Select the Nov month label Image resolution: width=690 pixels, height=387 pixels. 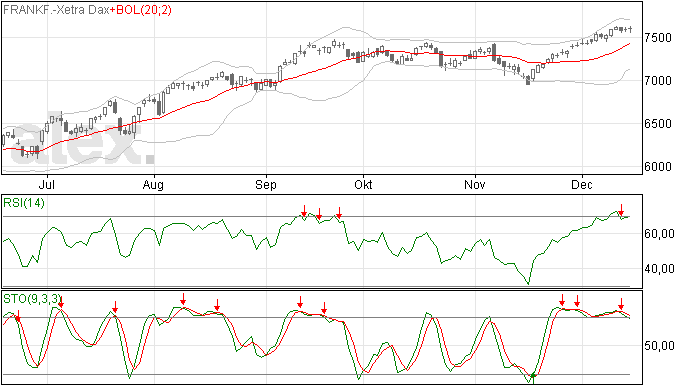click(x=475, y=184)
